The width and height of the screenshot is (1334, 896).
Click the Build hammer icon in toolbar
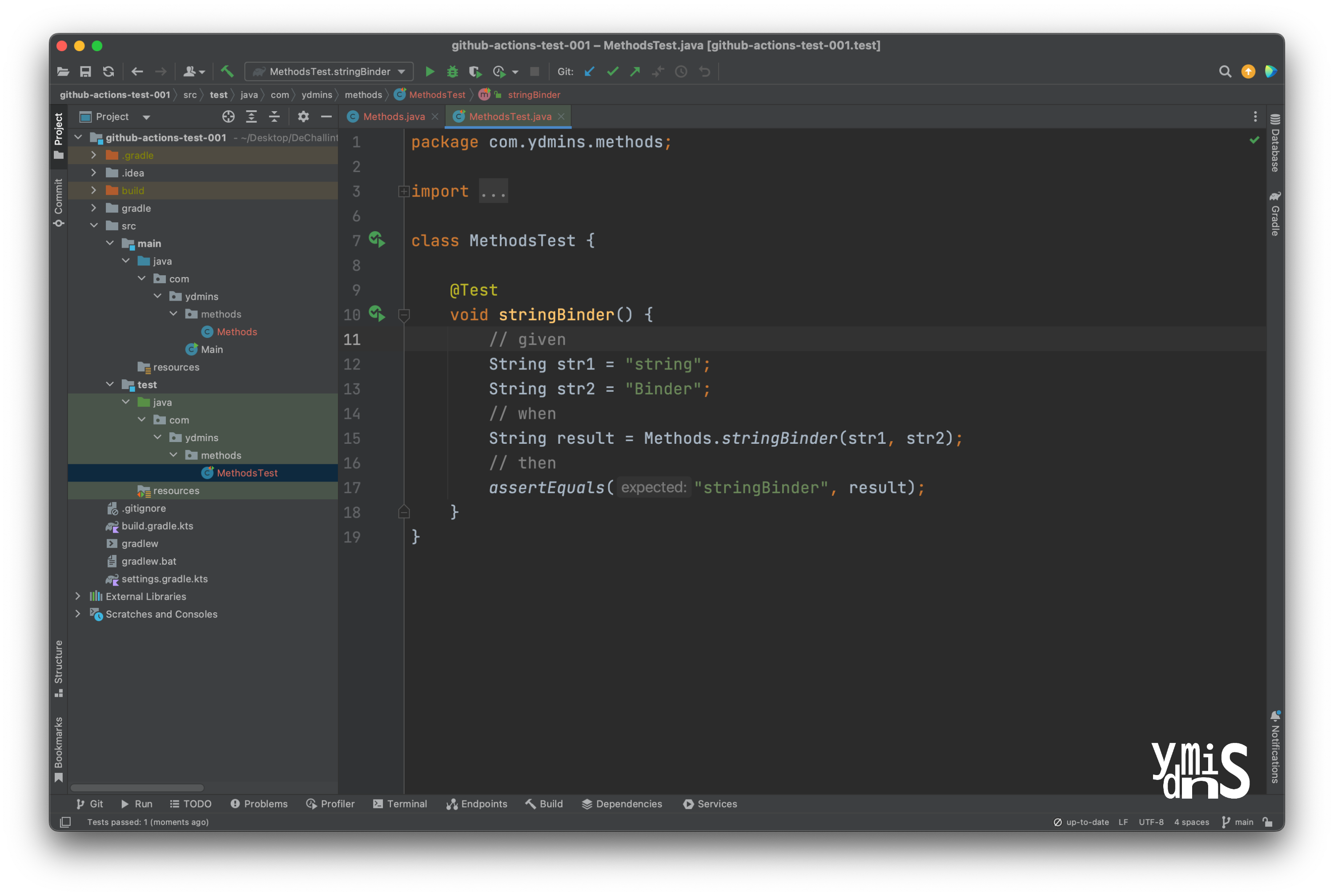(227, 72)
